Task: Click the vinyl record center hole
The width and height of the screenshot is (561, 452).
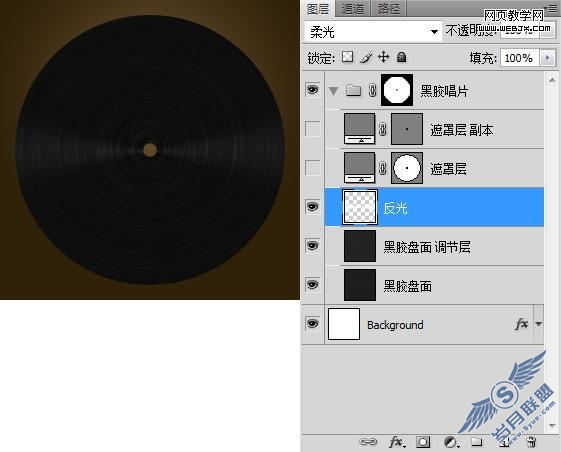Action: click(x=150, y=150)
